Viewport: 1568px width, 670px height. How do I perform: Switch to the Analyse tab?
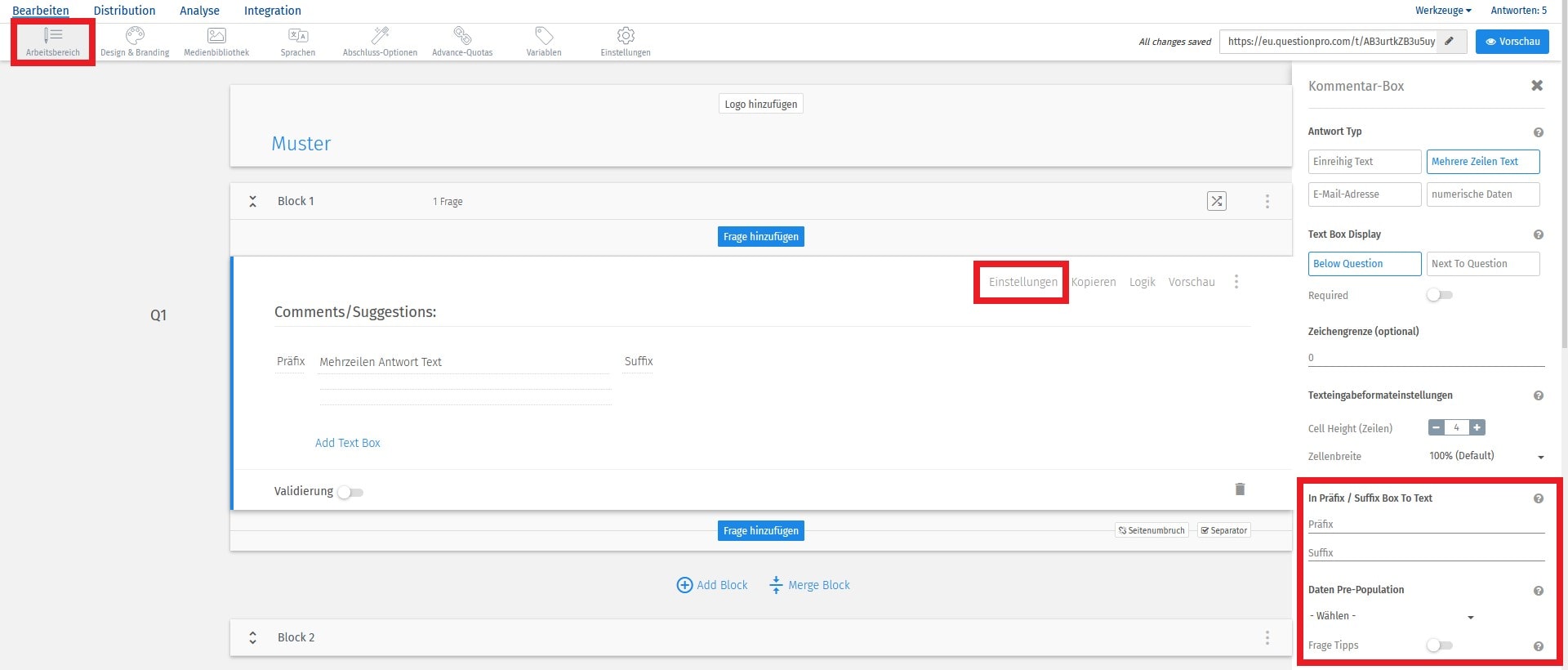pos(199,11)
